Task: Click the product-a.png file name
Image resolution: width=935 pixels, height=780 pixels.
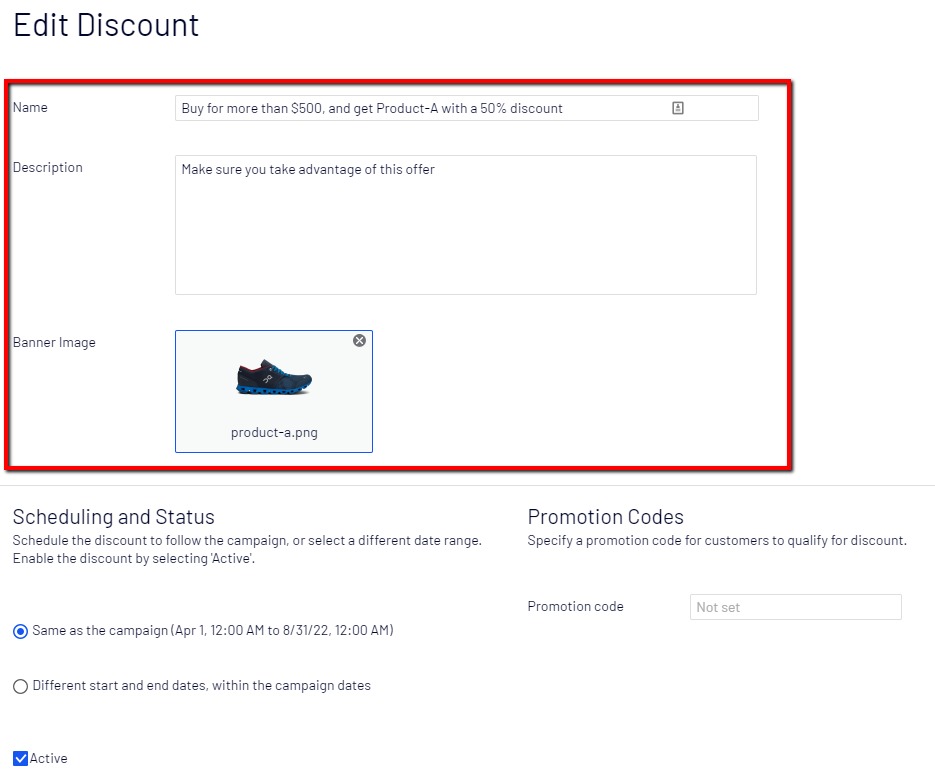Action: (274, 433)
